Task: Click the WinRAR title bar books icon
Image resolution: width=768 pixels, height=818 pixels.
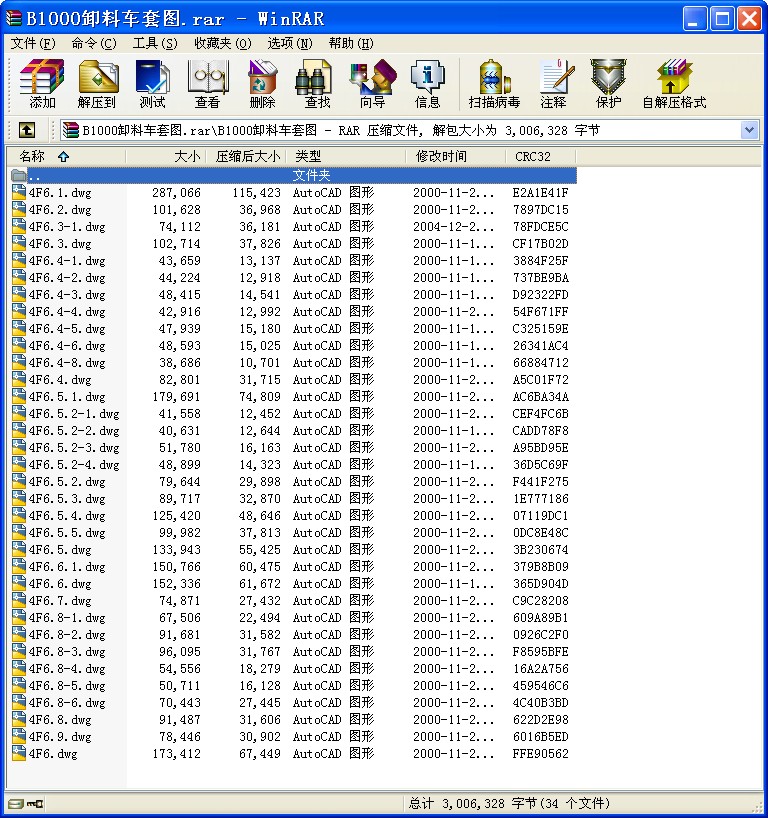Action: point(14,19)
